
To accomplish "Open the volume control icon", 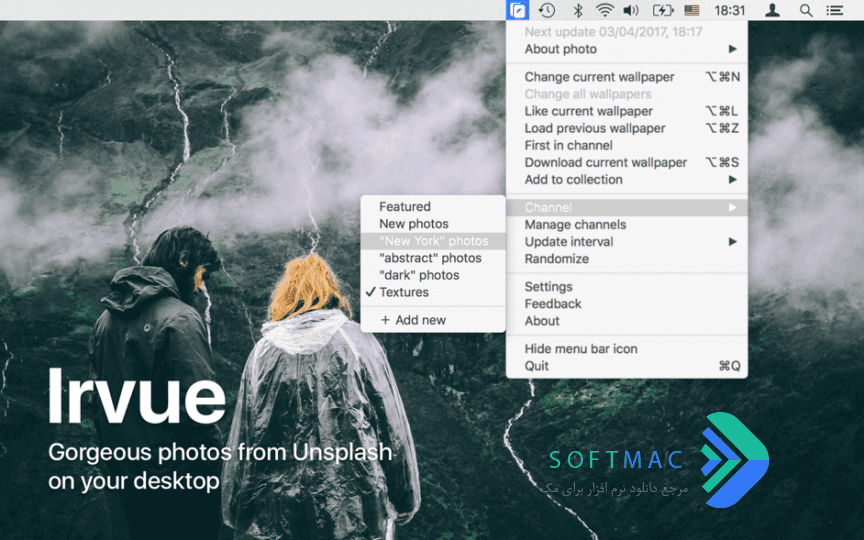I will coord(631,10).
